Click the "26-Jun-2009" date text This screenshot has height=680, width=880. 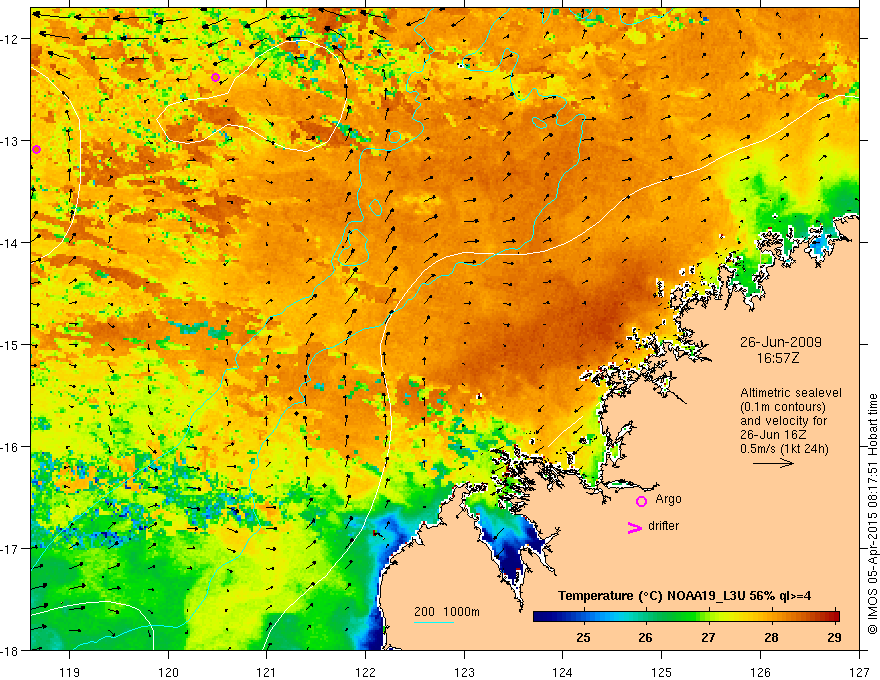781,342
